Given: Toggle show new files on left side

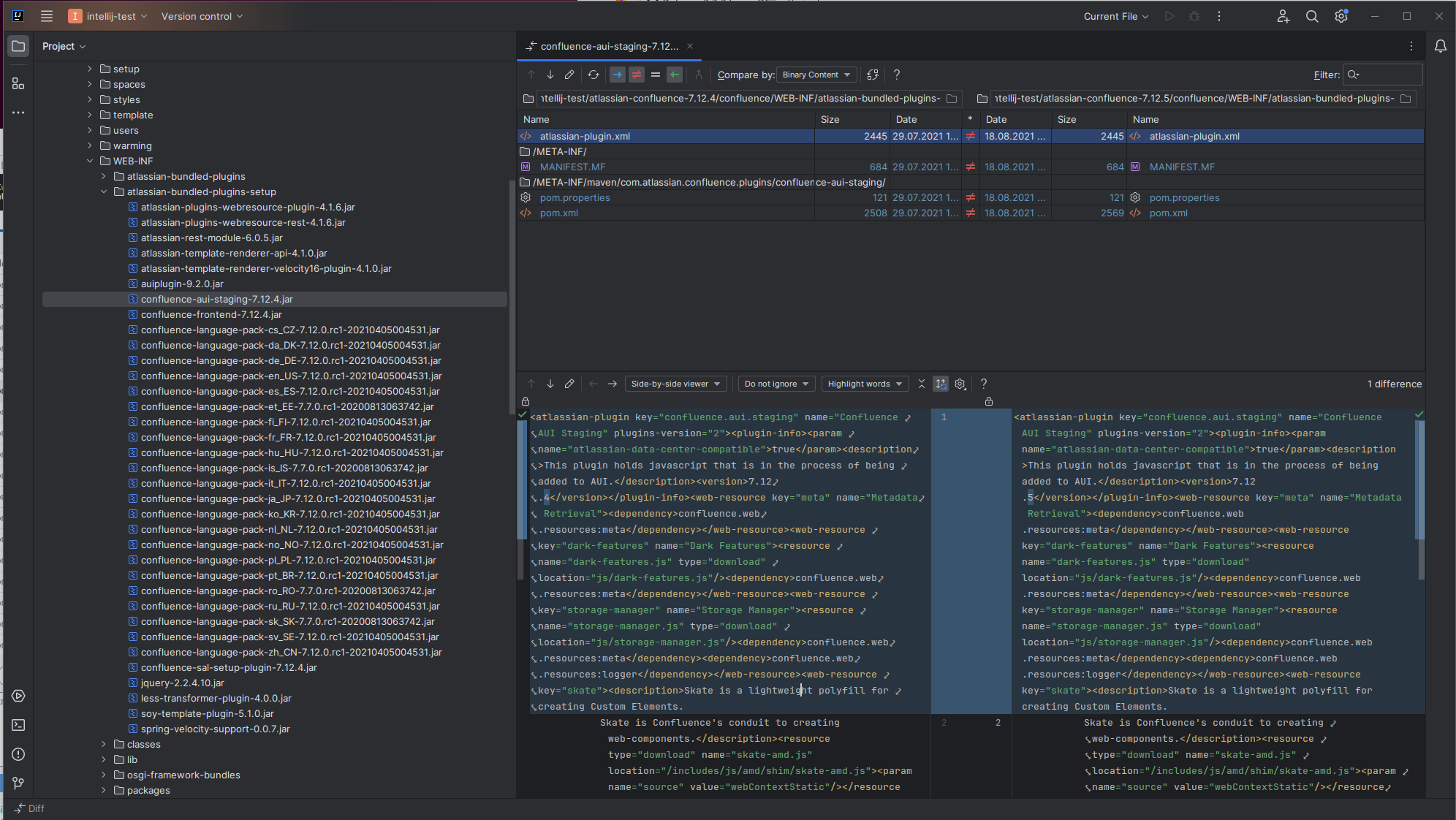Looking at the screenshot, I should (618, 75).
